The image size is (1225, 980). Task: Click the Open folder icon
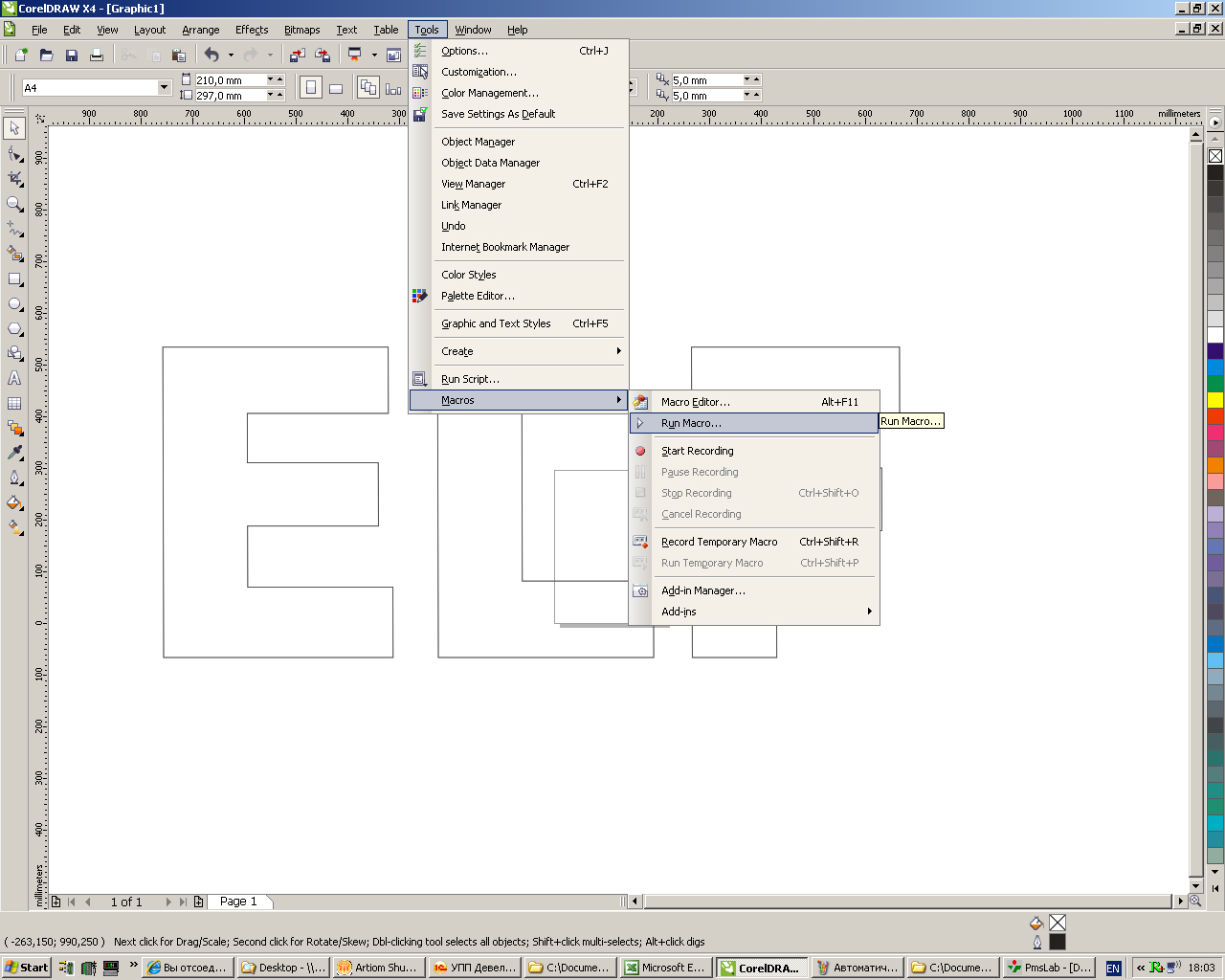(x=46, y=55)
